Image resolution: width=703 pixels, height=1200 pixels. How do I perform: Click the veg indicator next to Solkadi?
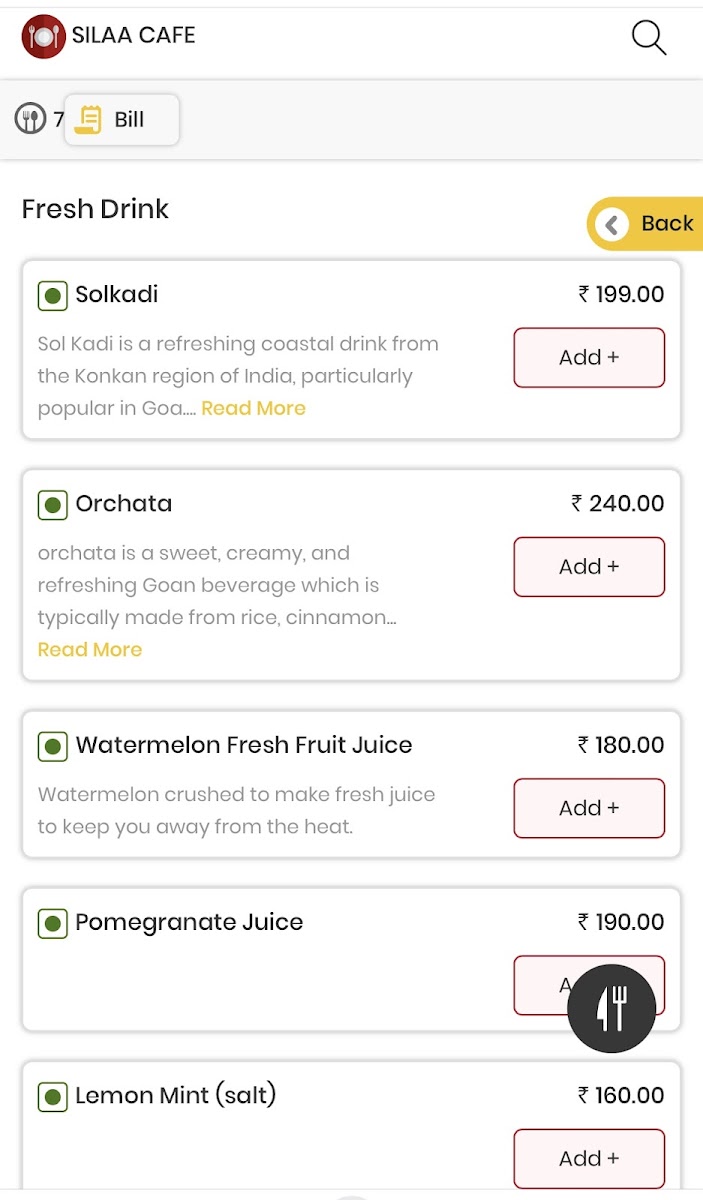click(52, 296)
